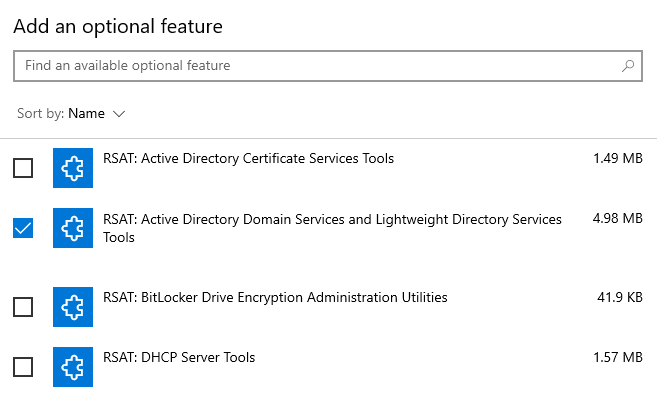Viewport: 657px width, 397px height.
Task: Expand the chevron beside Name
Action: point(119,114)
